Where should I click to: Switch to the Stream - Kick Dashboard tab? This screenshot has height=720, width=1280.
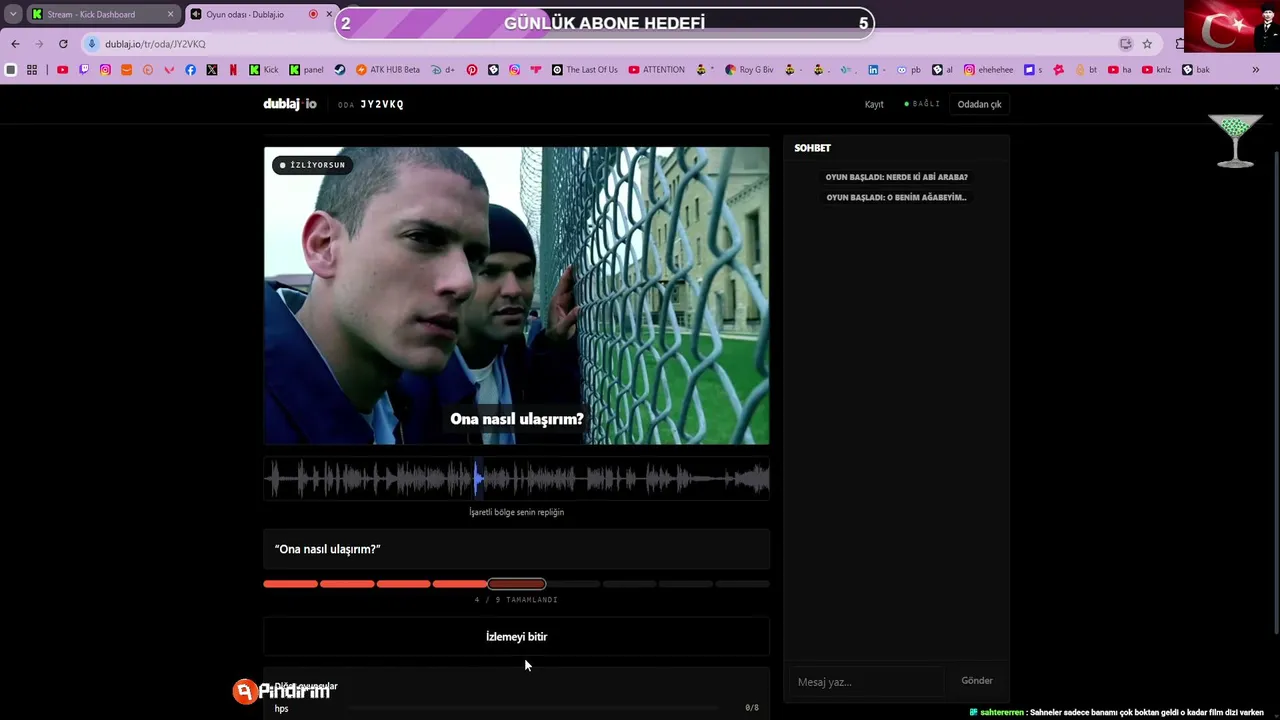[x=103, y=14]
